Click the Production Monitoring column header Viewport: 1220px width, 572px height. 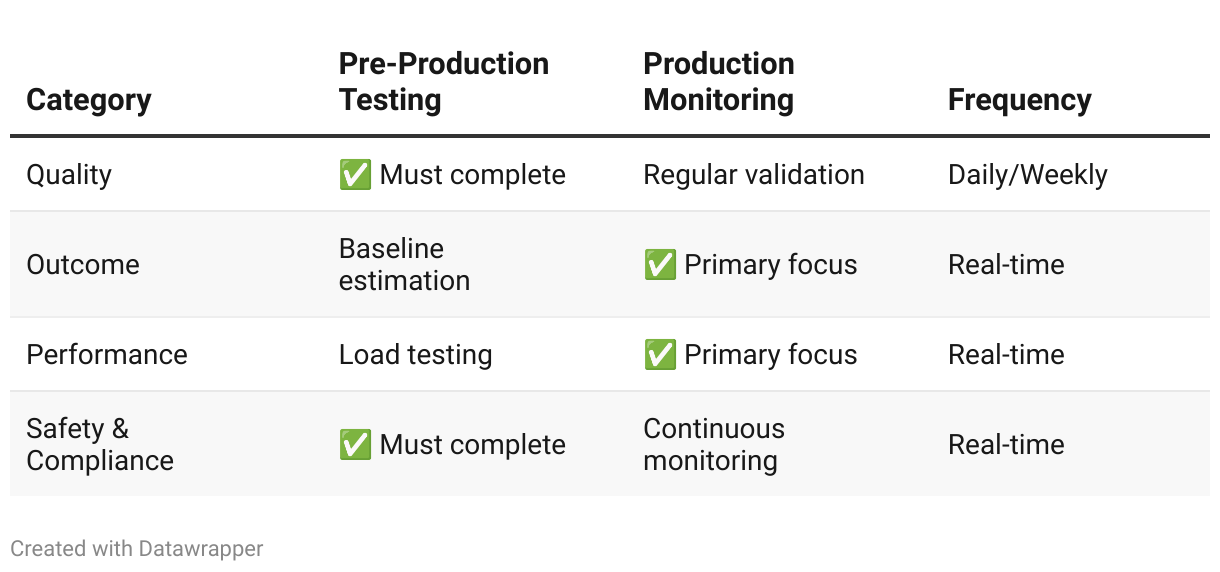[718, 82]
